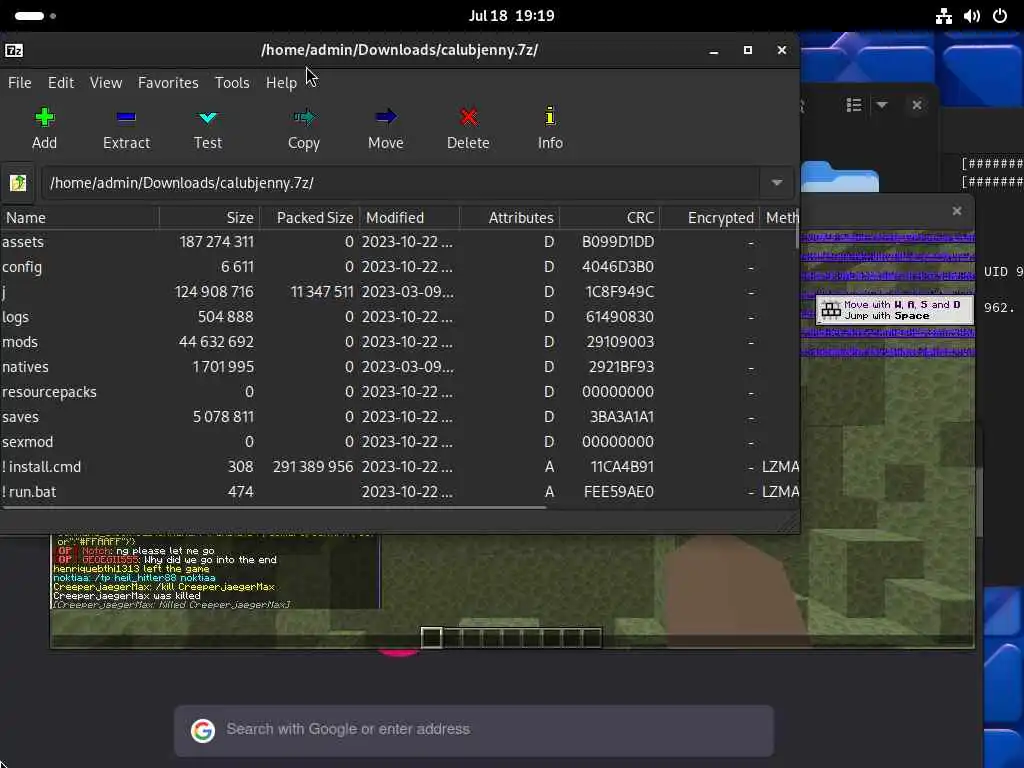Click the red Delete icon
Image resolution: width=1024 pixels, height=768 pixels.
468,118
